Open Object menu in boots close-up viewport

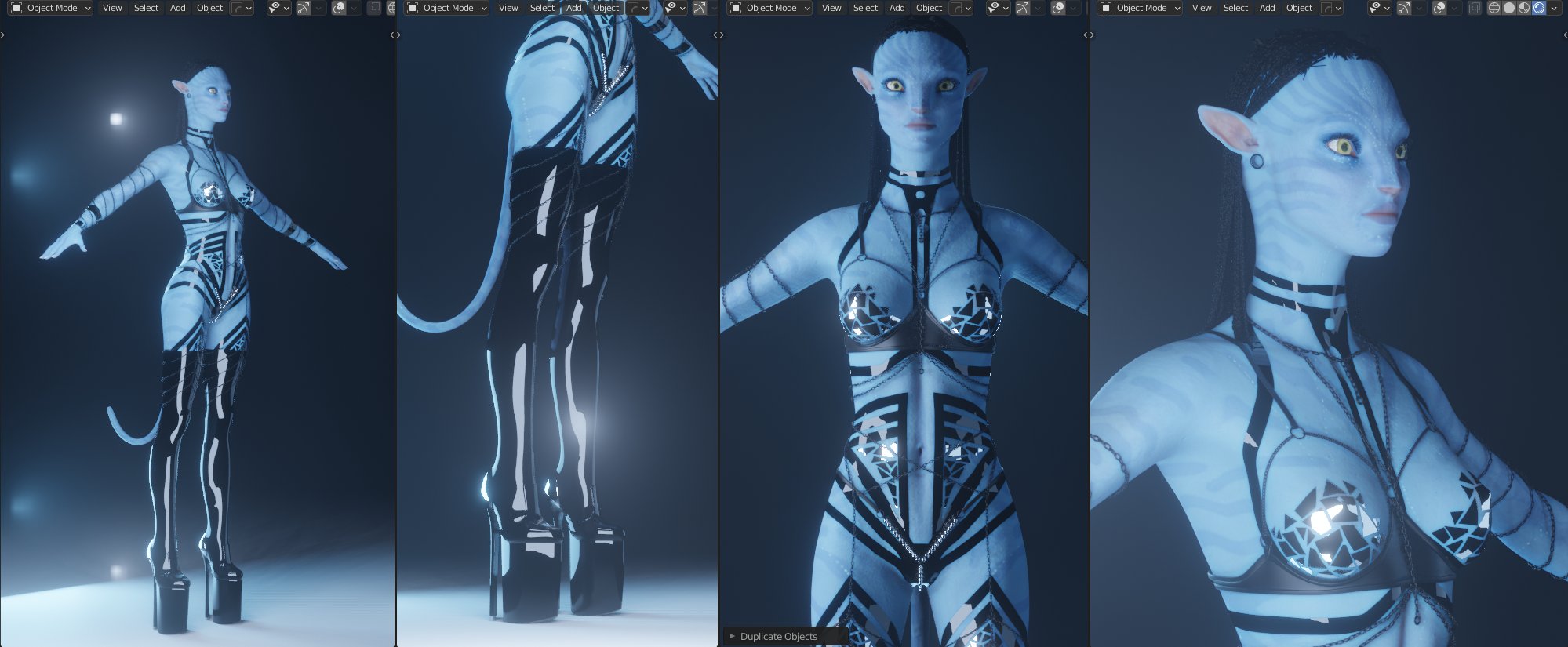(x=606, y=8)
